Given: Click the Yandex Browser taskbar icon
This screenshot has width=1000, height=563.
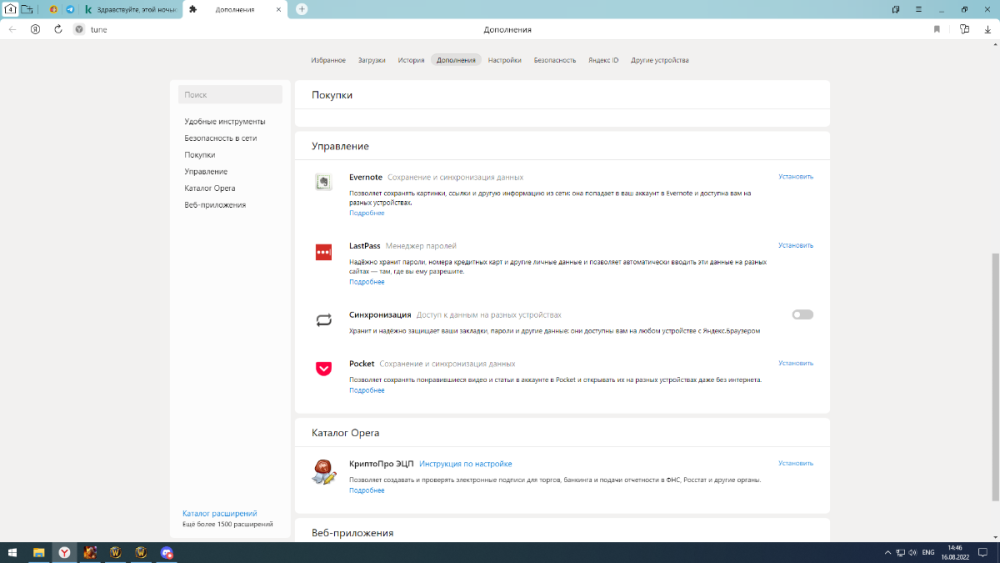Looking at the screenshot, I should (64, 553).
